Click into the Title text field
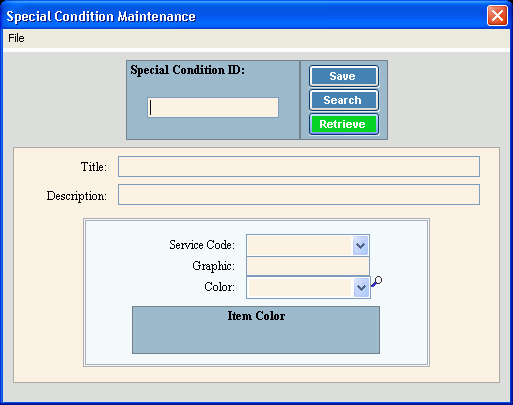 click(x=299, y=166)
